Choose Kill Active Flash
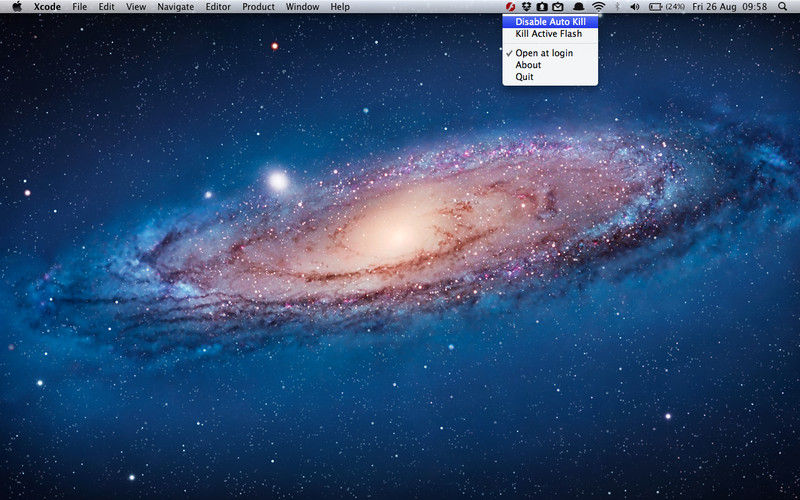 click(x=550, y=34)
